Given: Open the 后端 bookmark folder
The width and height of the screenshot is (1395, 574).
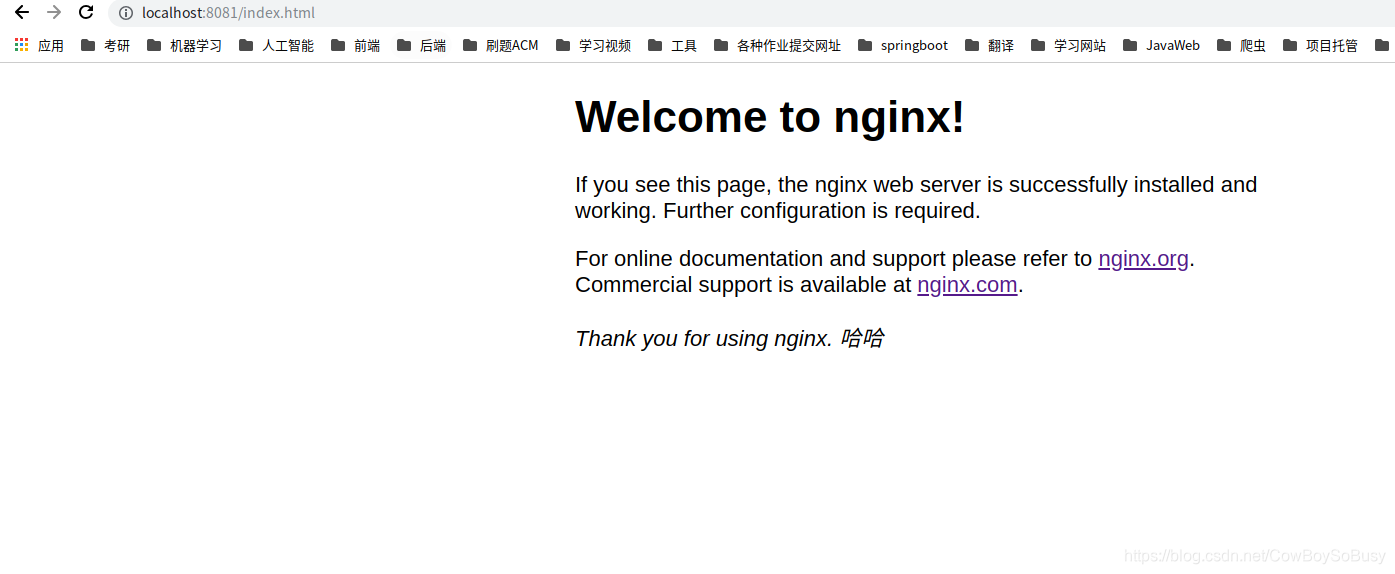Looking at the screenshot, I should [x=421, y=45].
